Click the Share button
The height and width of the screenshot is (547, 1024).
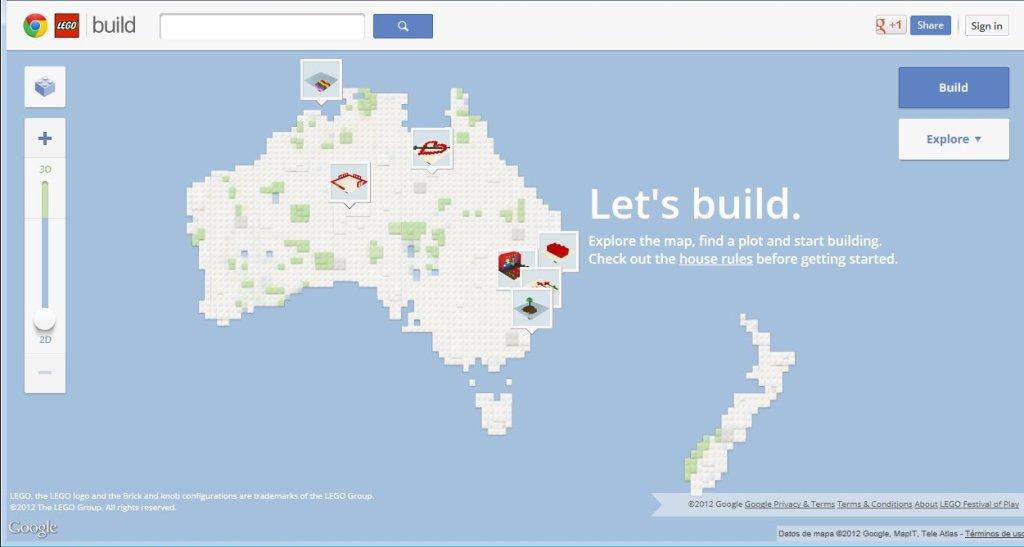tap(931, 25)
